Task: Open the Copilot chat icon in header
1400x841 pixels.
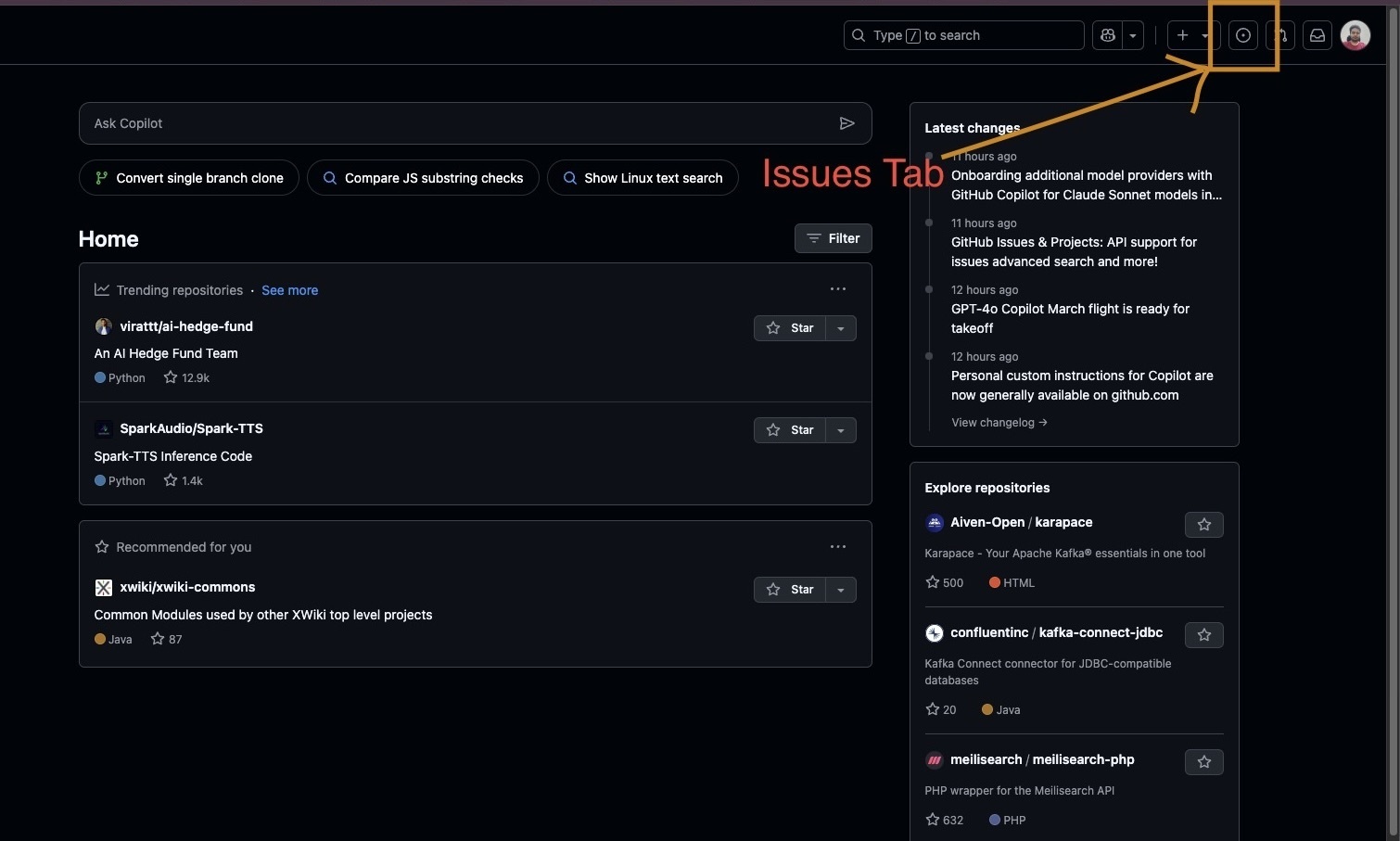Action: pyautogui.click(x=1107, y=35)
